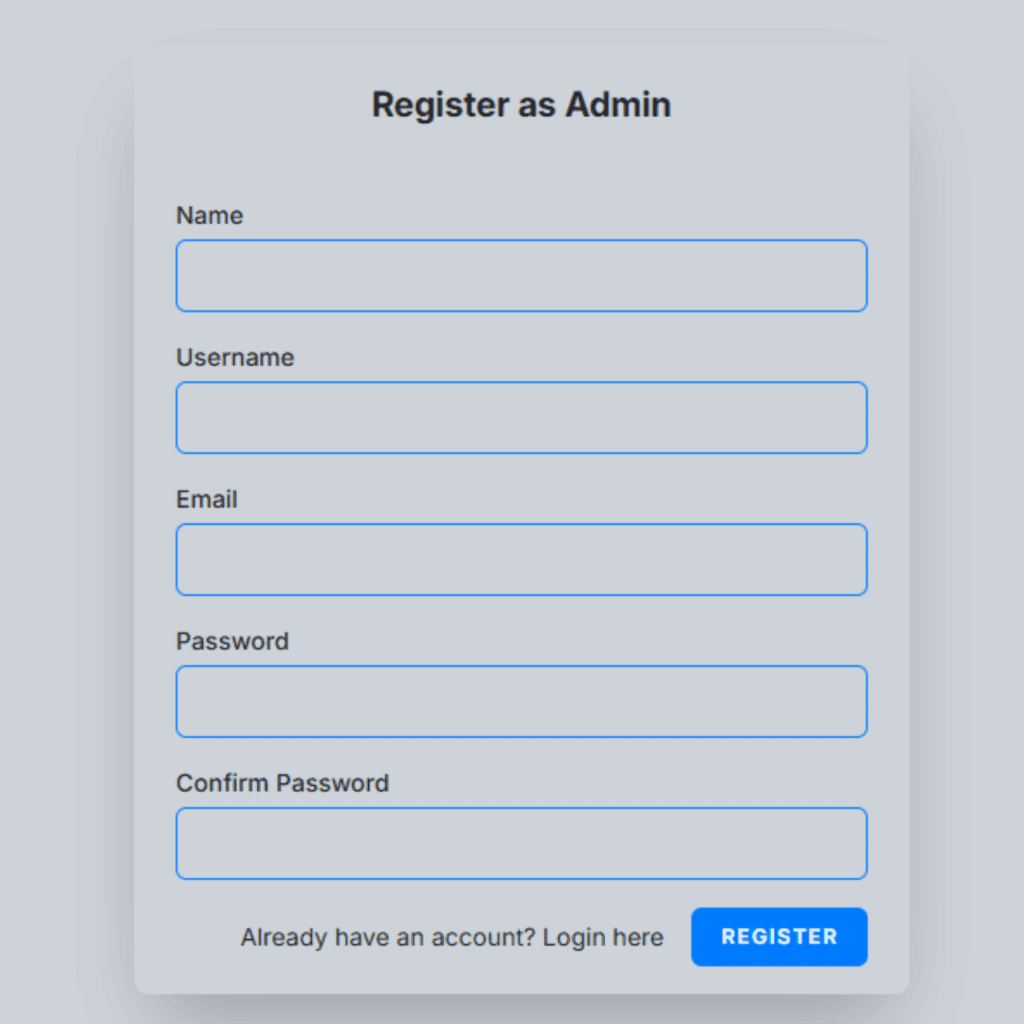Image resolution: width=1024 pixels, height=1024 pixels.
Task: Click the "Confirm Password" label
Action: pyautogui.click(x=282, y=784)
